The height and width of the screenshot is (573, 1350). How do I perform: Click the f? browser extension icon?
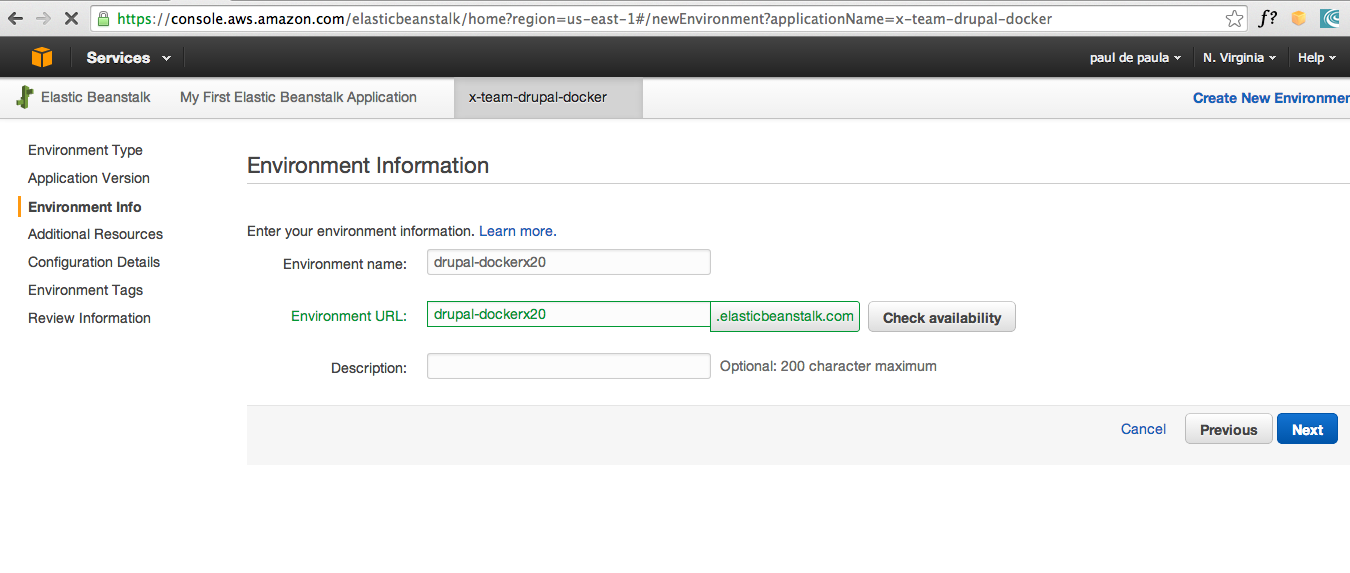[1268, 18]
